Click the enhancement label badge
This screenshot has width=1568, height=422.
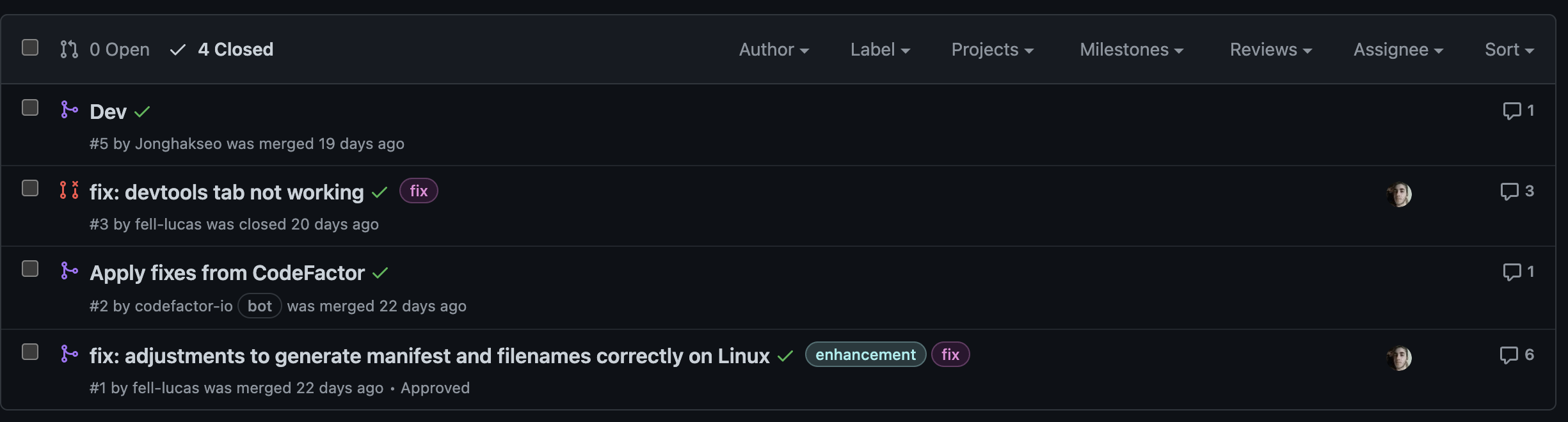865,354
